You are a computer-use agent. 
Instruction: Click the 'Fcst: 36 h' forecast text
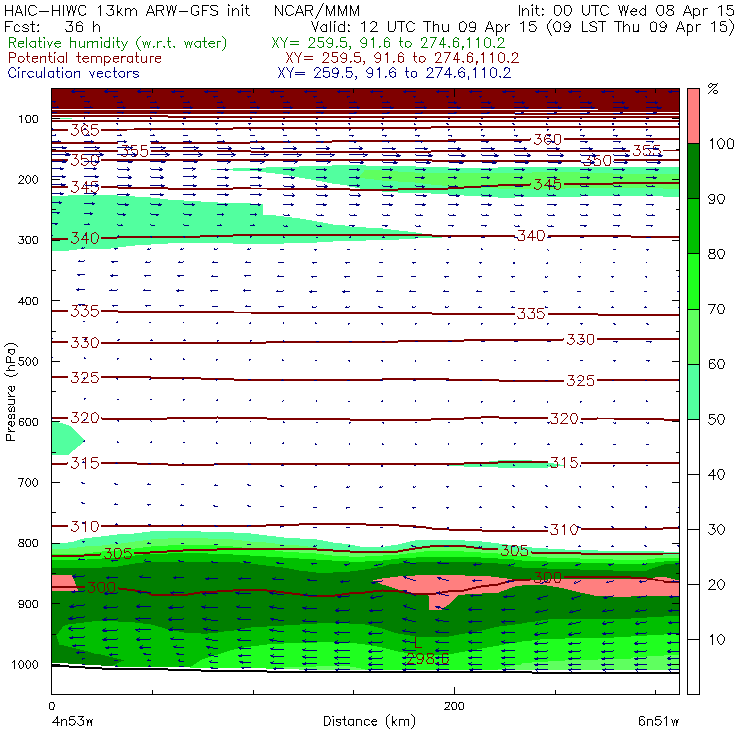tap(52, 26)
